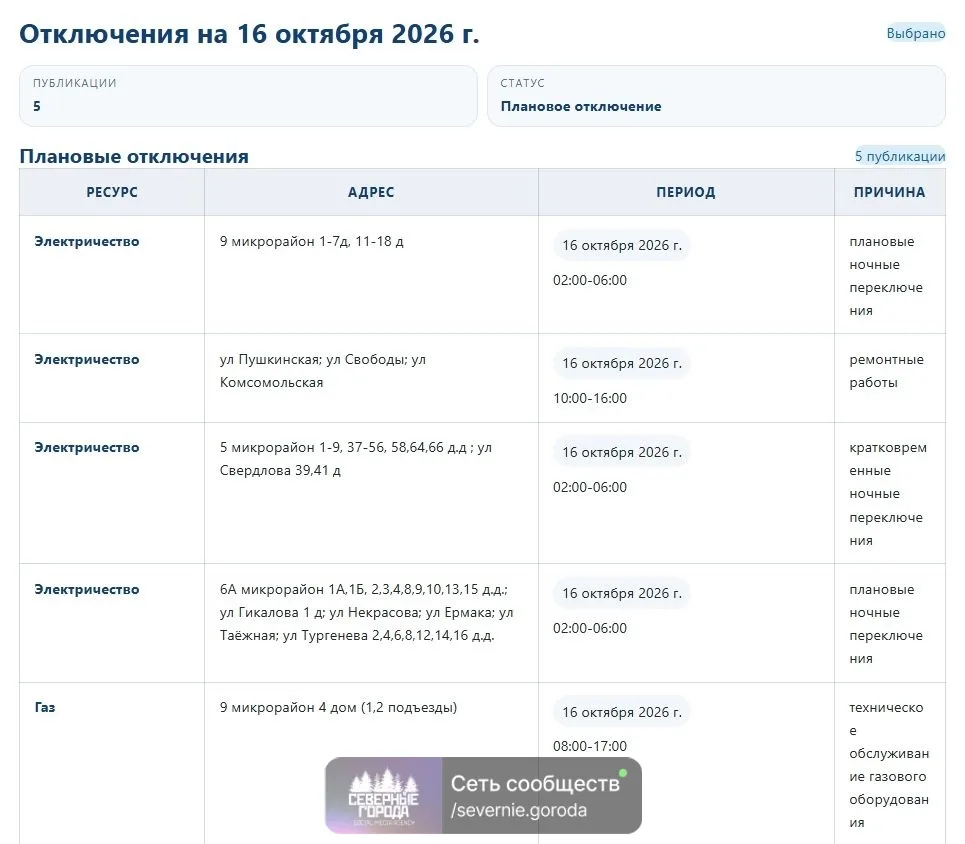Click the time '10:00-16:00'

(590, 398)
